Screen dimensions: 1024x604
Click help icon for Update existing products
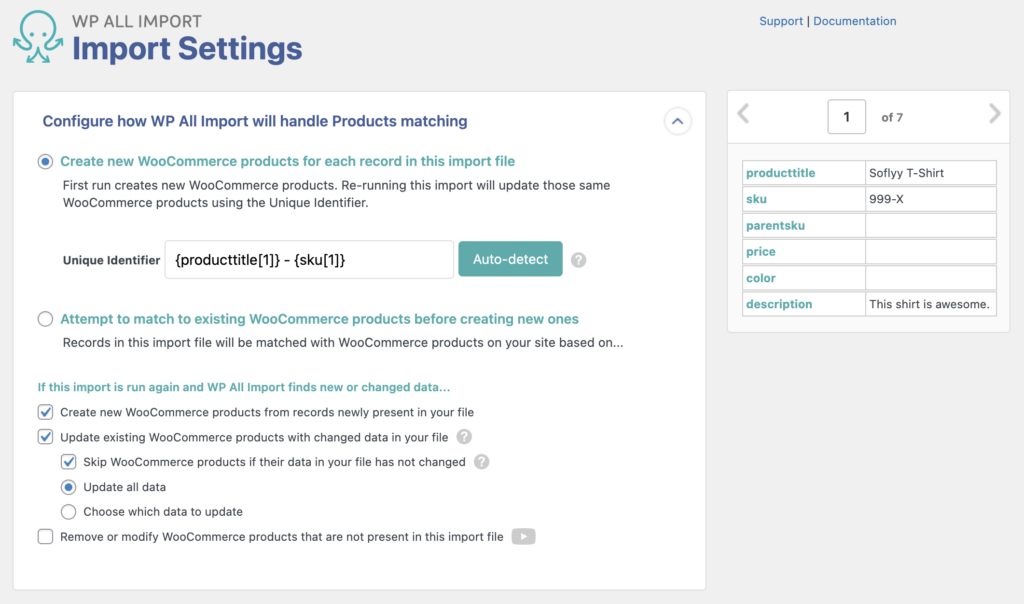[464, 437]
